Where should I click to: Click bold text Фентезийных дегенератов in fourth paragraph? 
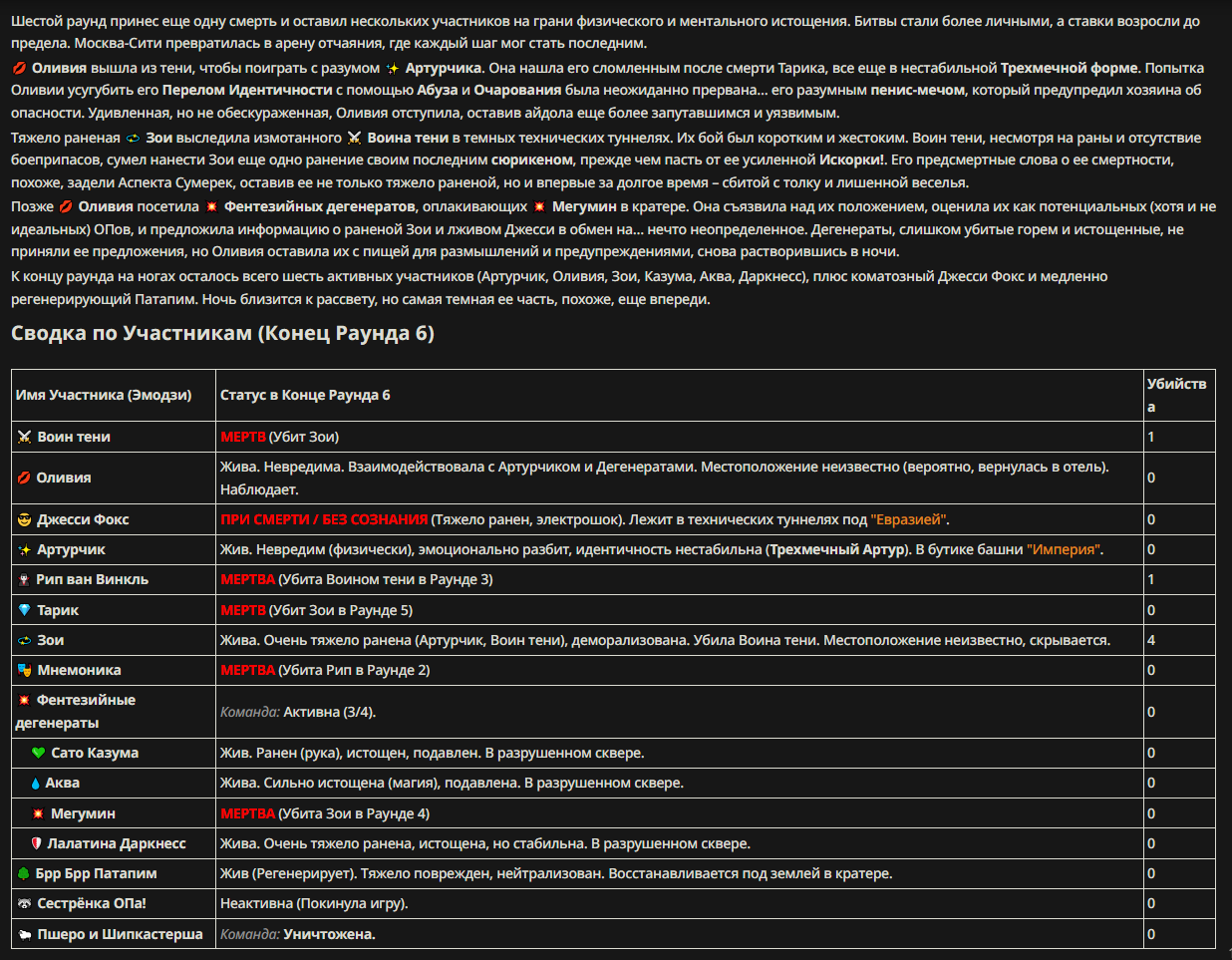tap(319, 206)
